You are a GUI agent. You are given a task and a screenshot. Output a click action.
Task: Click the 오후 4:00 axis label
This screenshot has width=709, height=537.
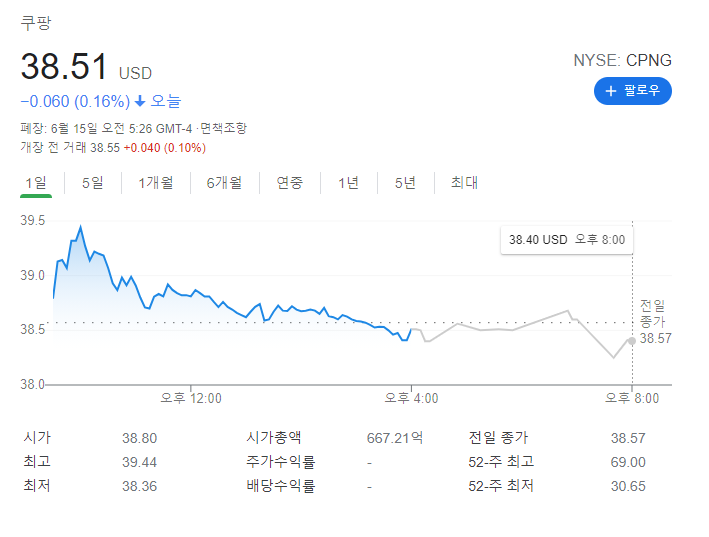pyautogui.click(x=411, y=398)
